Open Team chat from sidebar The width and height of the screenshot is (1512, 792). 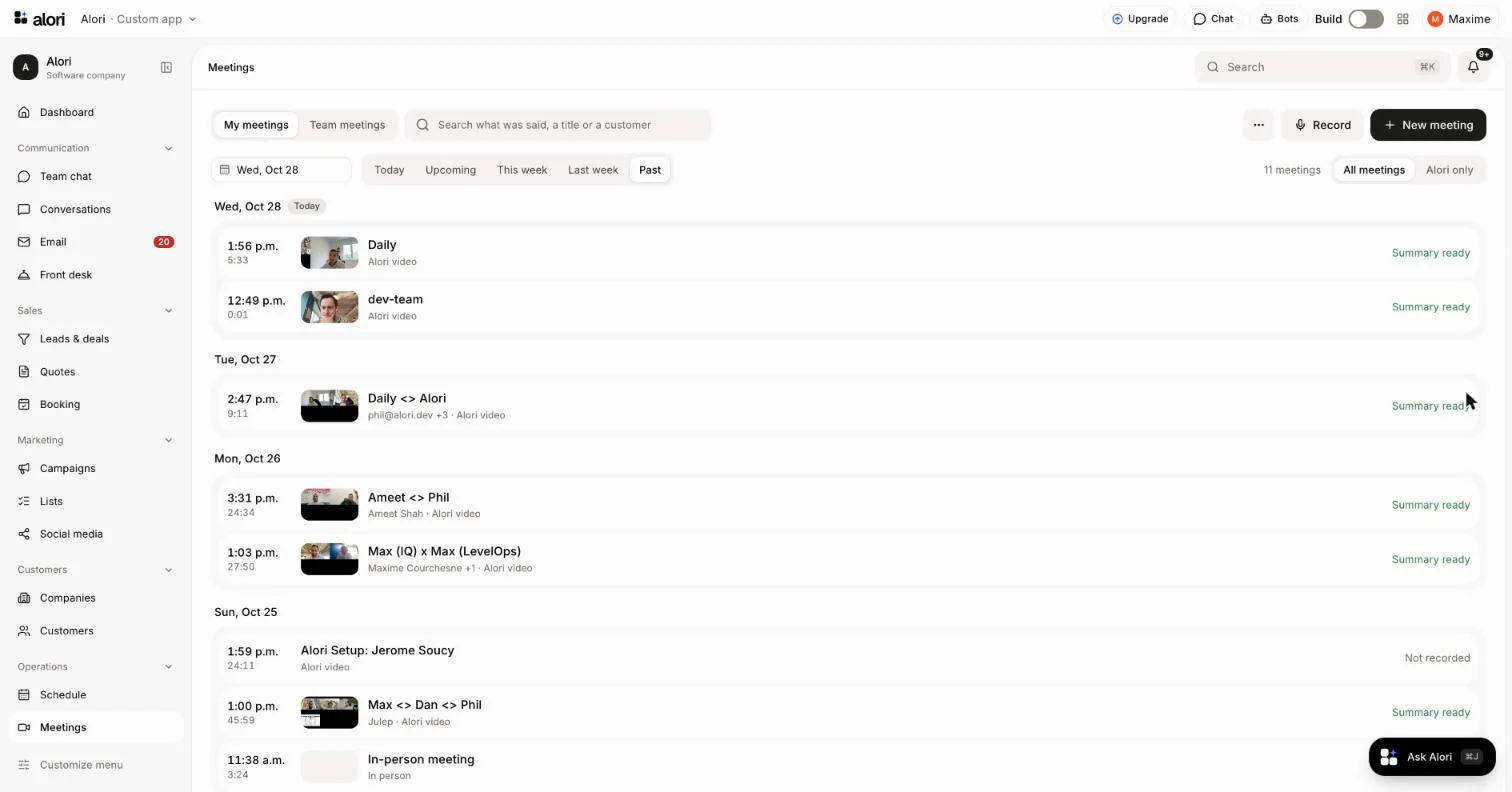pyautogui.click(x=95, y=176)
